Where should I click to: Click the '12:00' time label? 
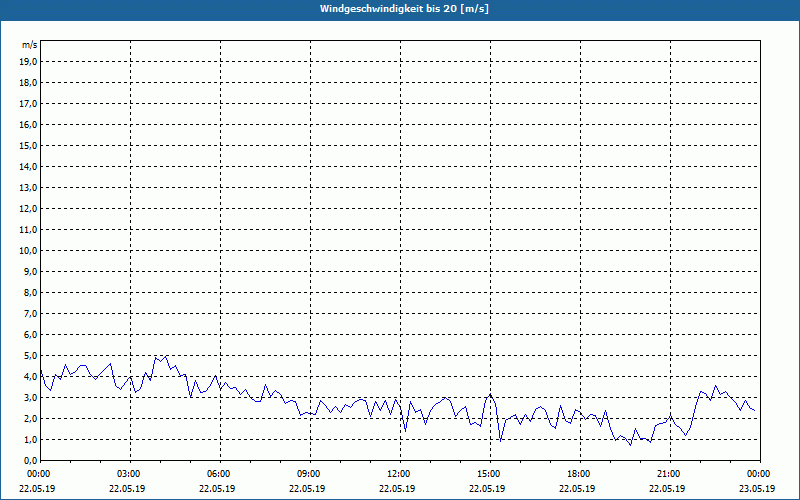coord(400,474)
